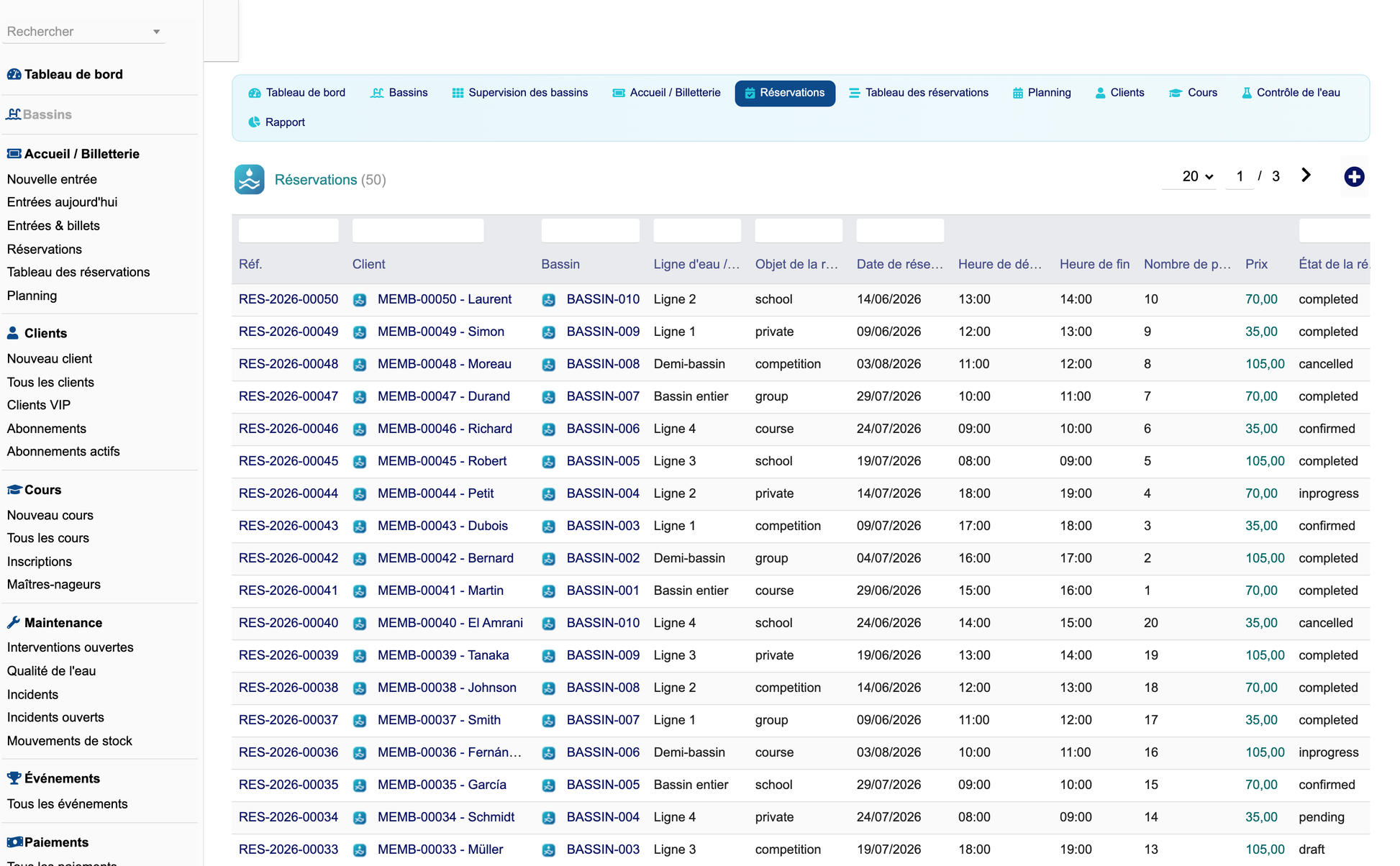Click the Accueil / Billetterie sidebar ticket icon

(14, 154)
